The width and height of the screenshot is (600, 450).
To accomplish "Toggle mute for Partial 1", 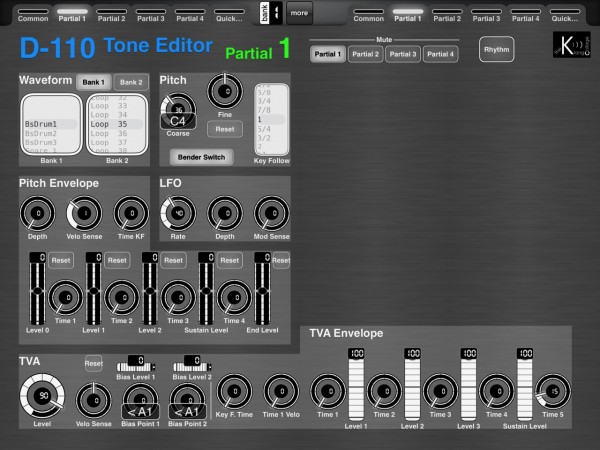I will tap(328, 54).
